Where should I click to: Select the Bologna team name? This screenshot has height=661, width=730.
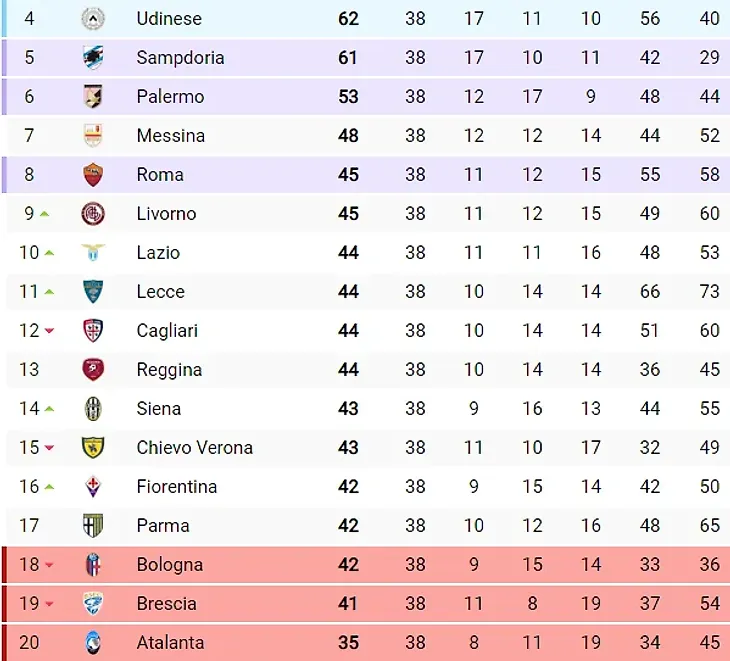[x=169, y=564]
